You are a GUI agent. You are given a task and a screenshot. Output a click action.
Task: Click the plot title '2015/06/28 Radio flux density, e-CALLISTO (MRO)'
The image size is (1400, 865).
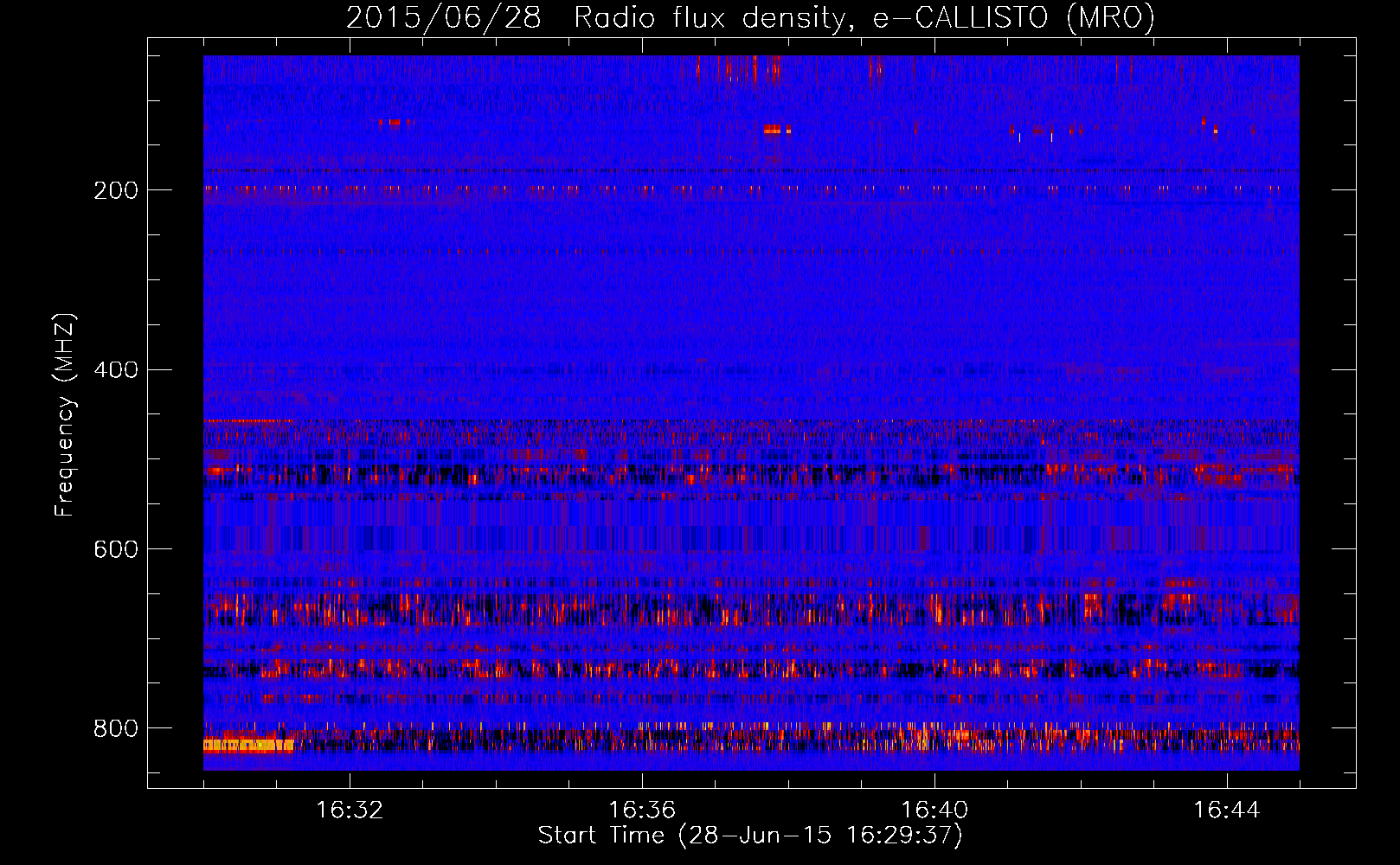pyautogui.click(x=750, y=17)
